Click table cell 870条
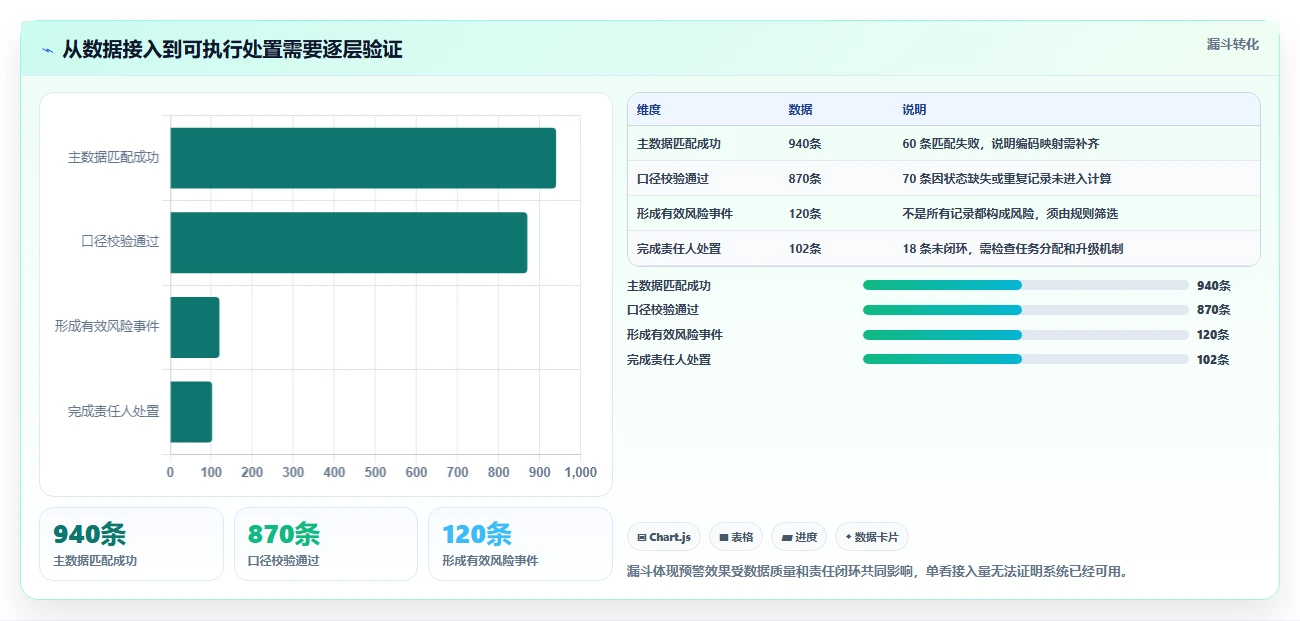This screenshot has height=621, width=1300. (x=805, y=179)
